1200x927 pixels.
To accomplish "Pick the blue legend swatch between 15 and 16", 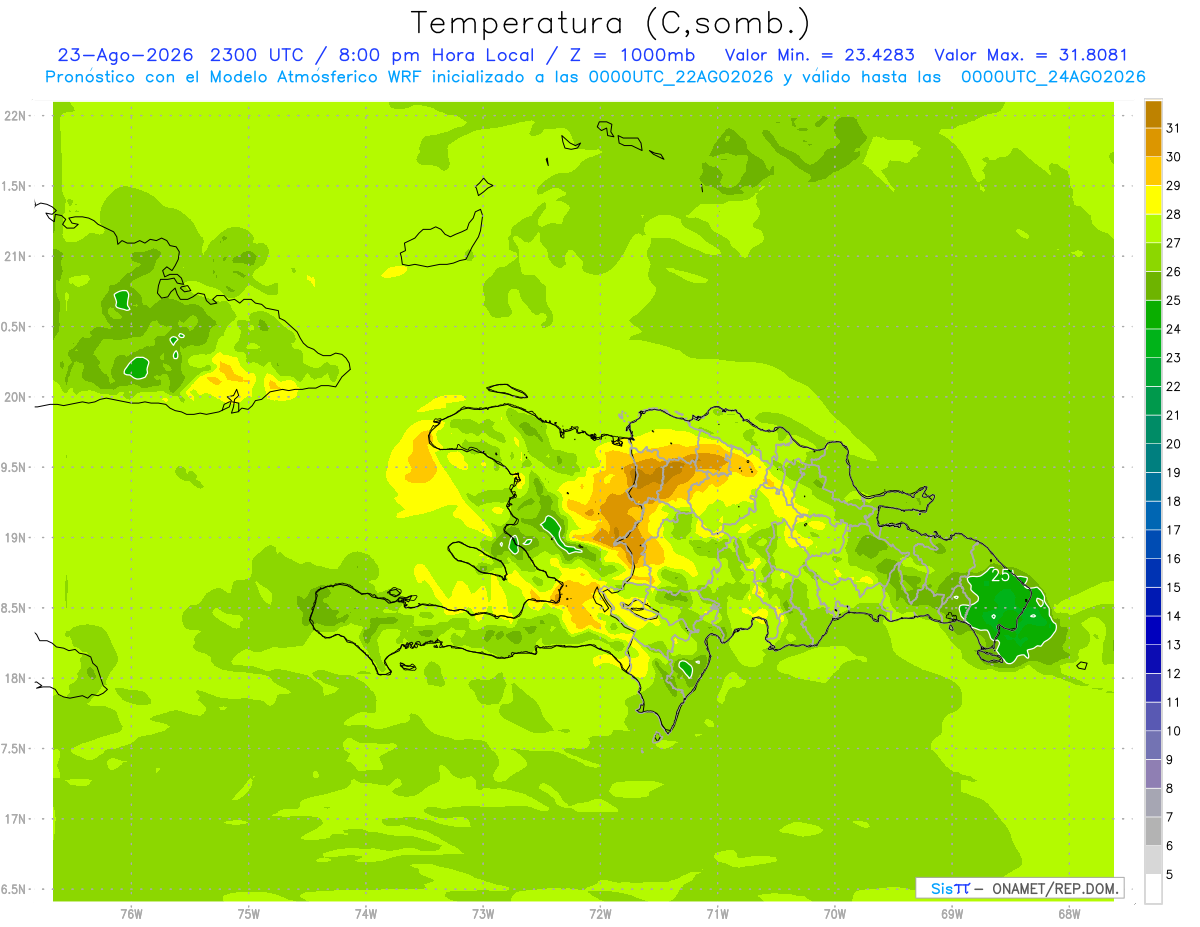I will 1153,573.
